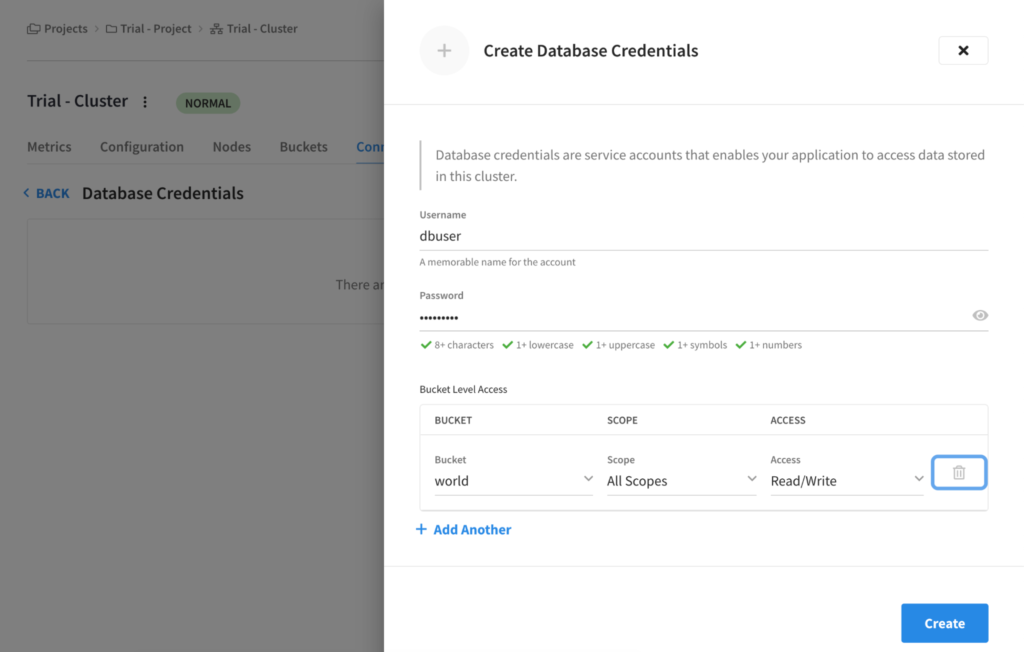Screen dimensions: 1024x652
Task: Click the 1+ uppercase requirement
Action: pyautogui.click(x=618, y=345)
